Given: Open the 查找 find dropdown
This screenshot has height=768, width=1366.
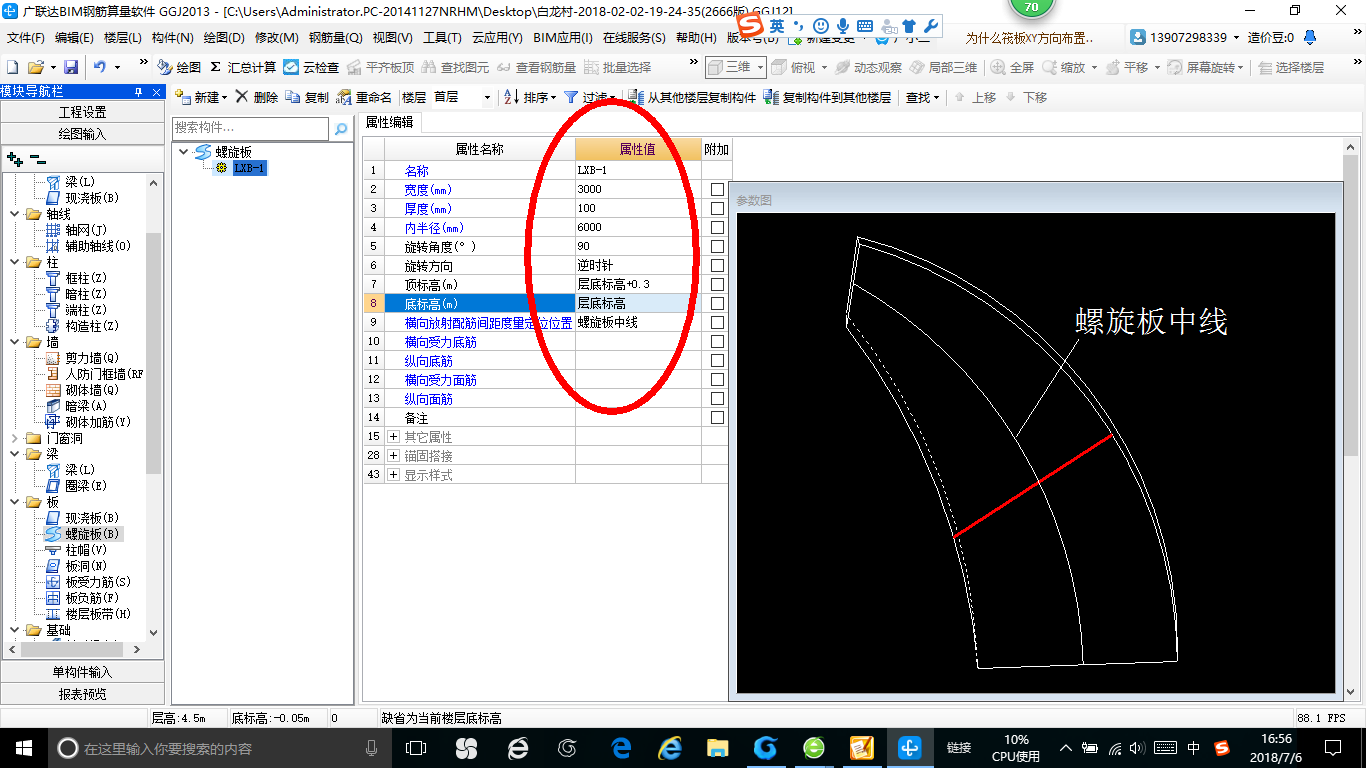Looking at the screenshot, I should tap(923, 97).
